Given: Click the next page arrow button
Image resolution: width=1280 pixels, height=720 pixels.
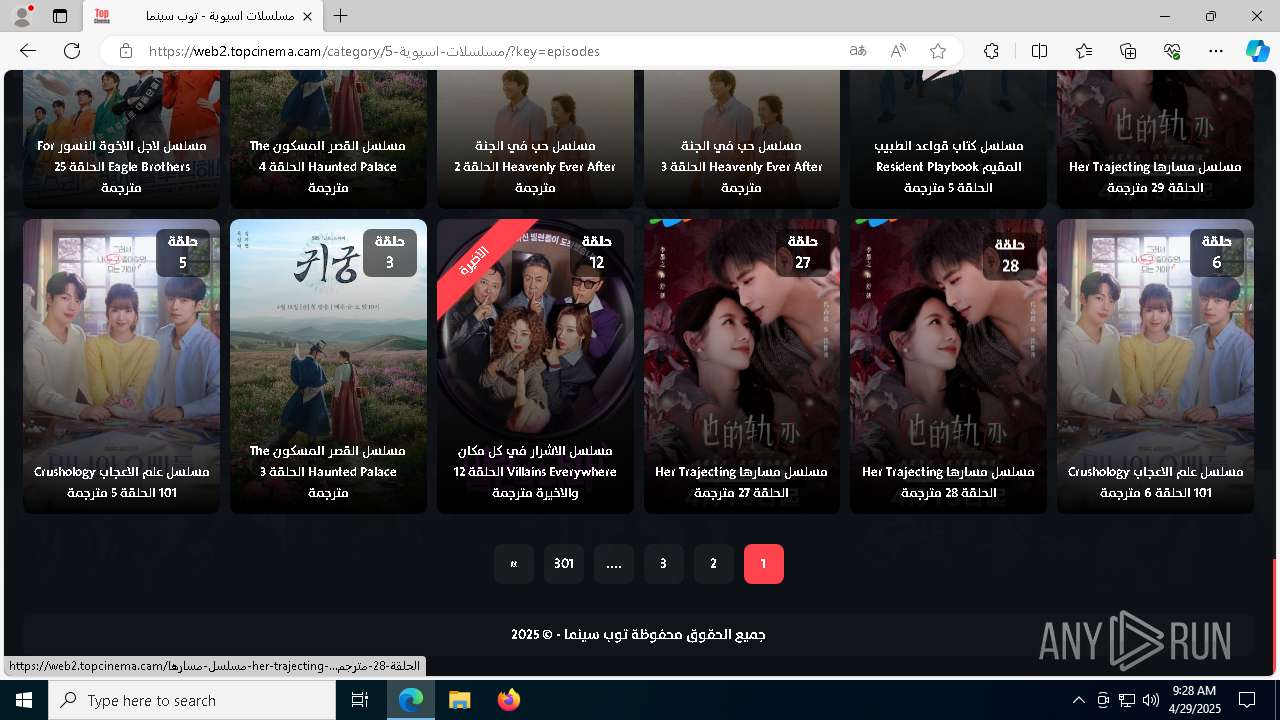Looking at the screenshot, I should tap(514, 564).
